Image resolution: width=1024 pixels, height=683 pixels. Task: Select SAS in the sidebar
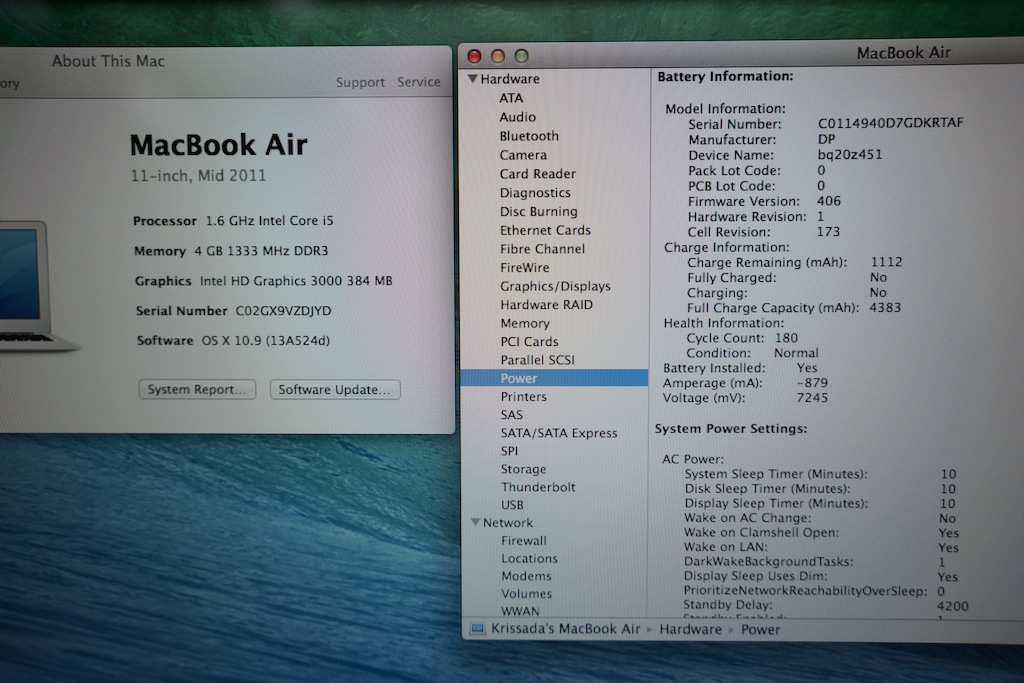point(511,415)
